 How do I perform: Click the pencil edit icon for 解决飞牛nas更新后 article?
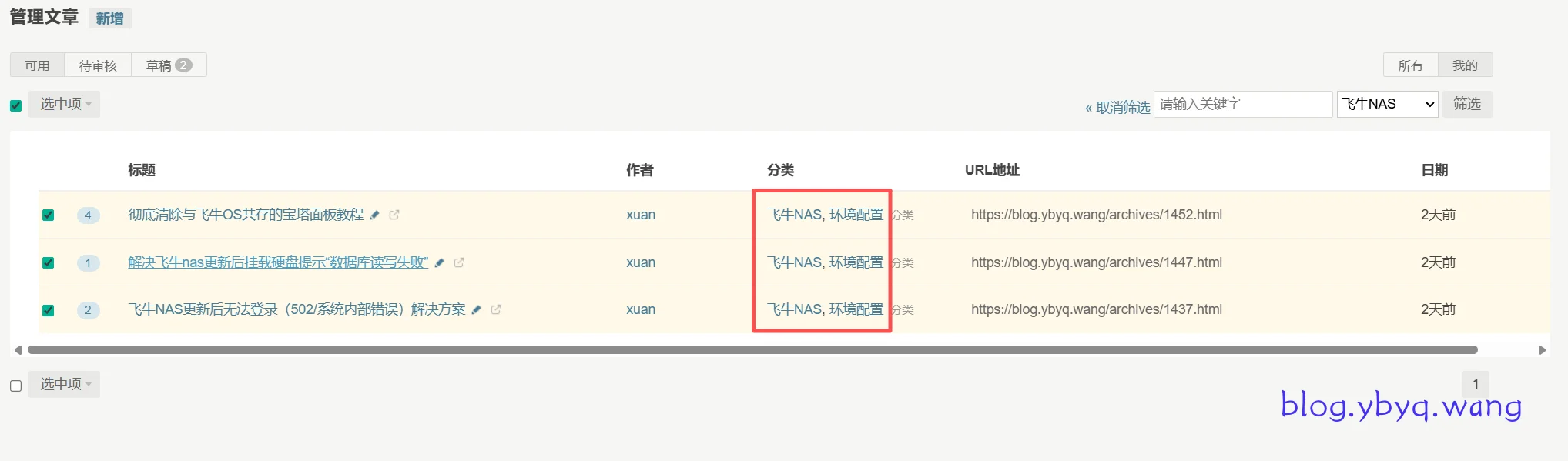pos(440,263)
